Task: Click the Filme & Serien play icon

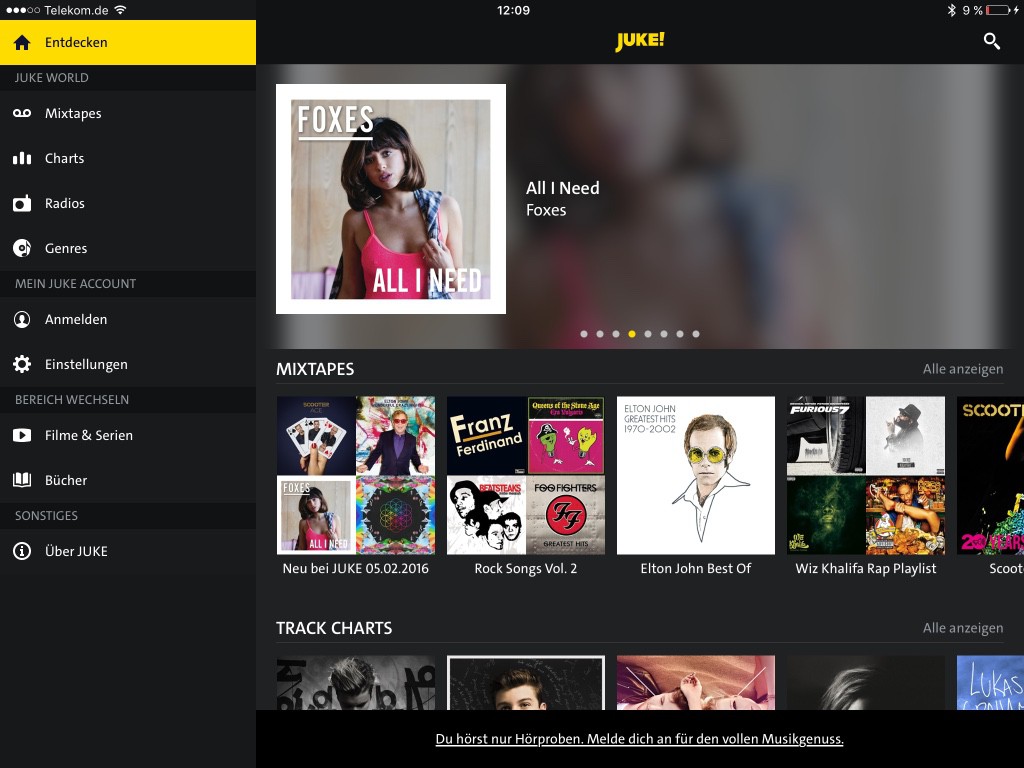Action: 22,435
